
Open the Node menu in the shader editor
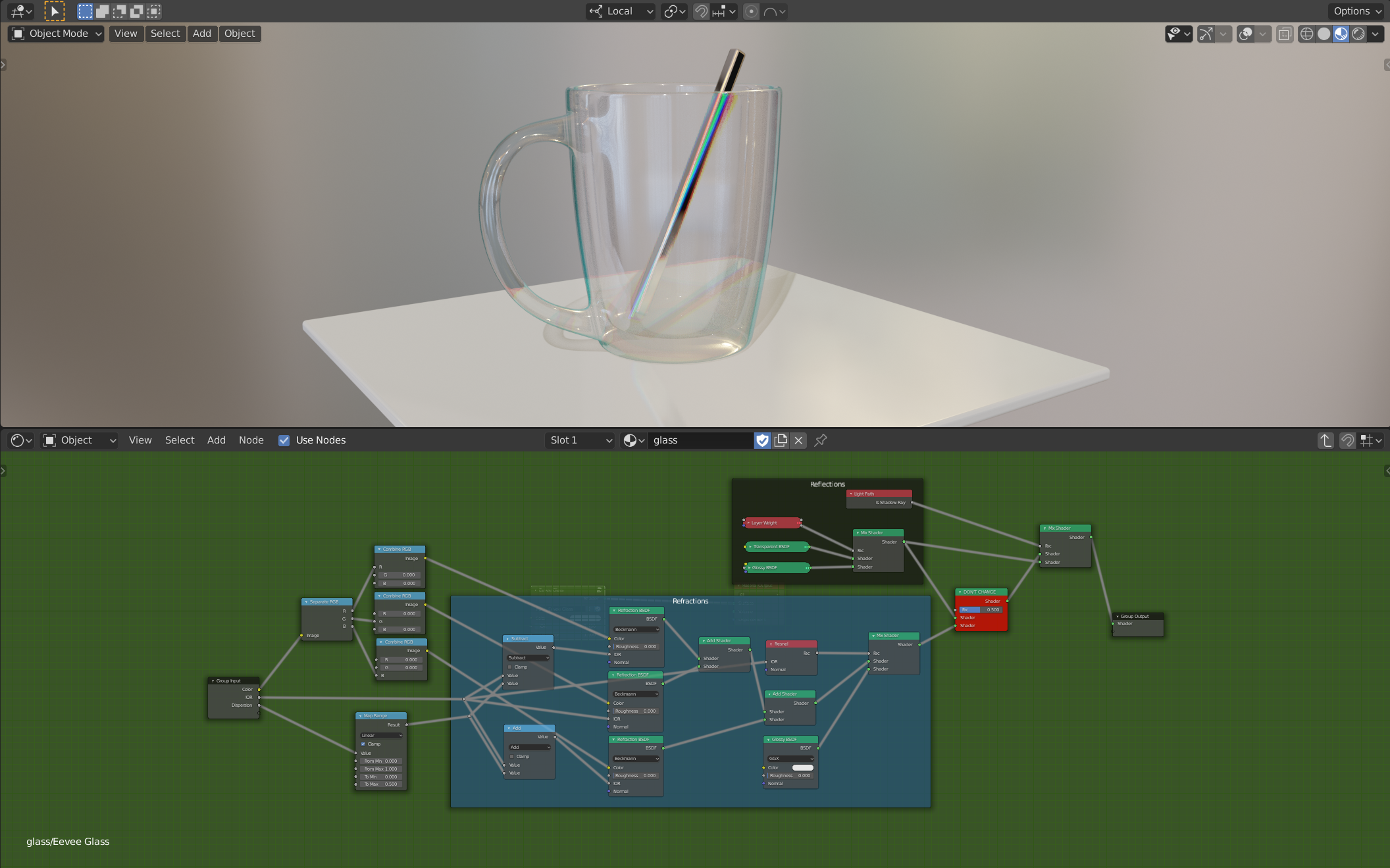(251, 440)
